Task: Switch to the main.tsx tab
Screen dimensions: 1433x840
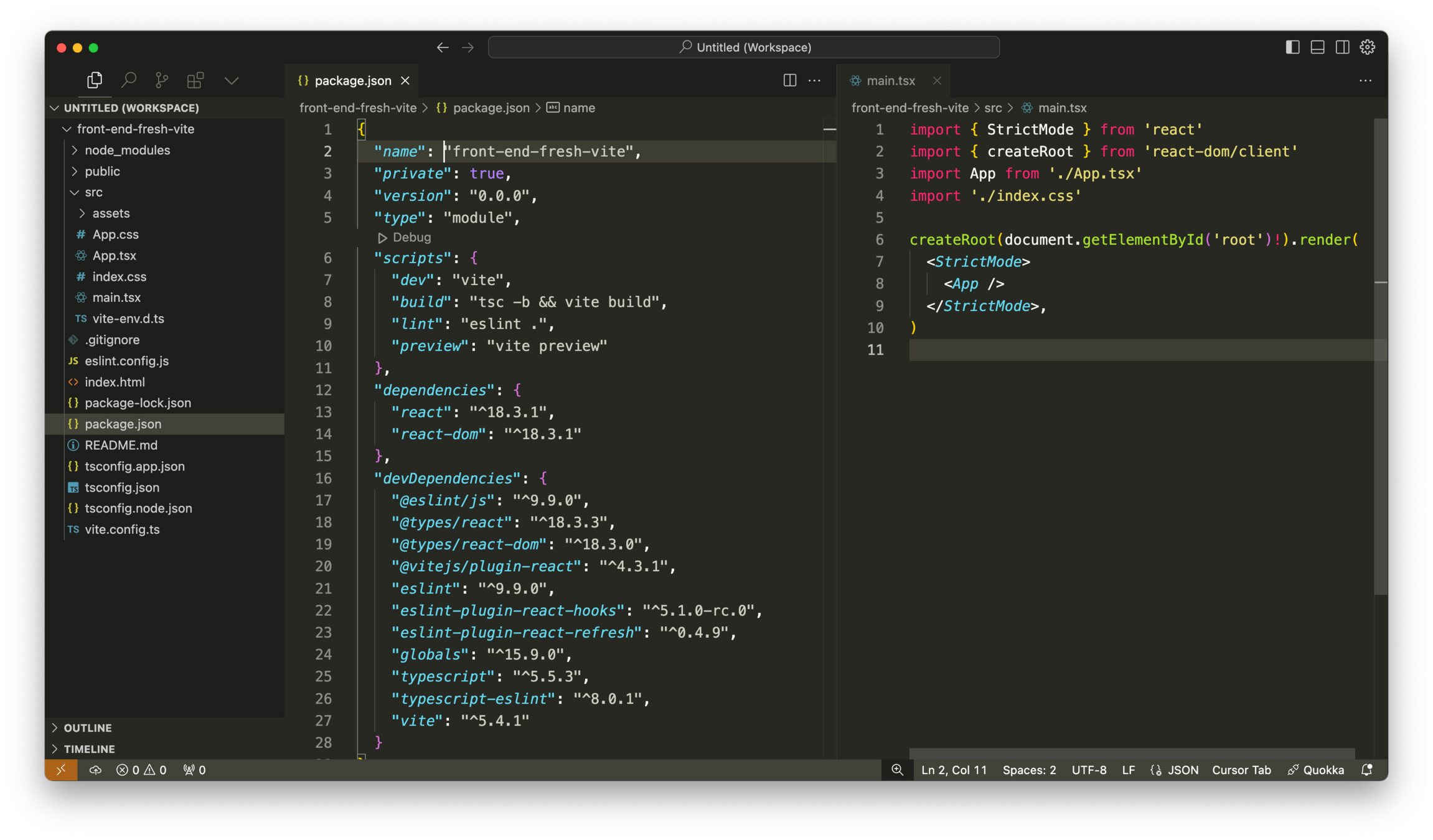Action: click(x=890, y=80)
